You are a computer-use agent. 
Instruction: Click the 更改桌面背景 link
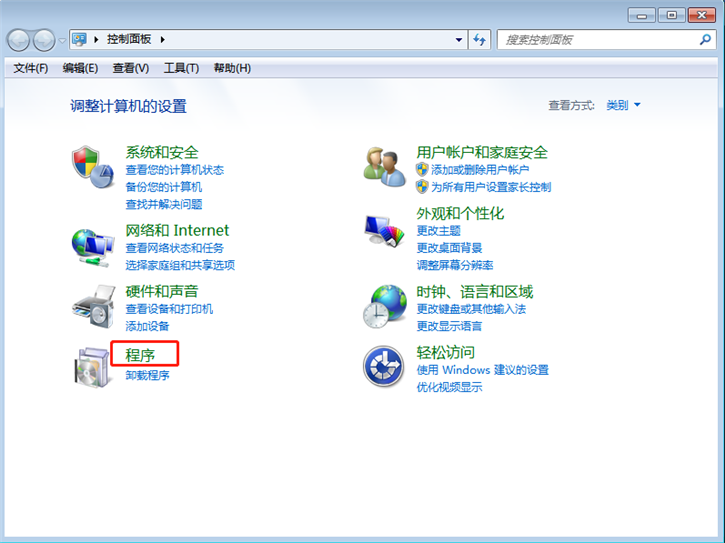[x=449, y=248]
